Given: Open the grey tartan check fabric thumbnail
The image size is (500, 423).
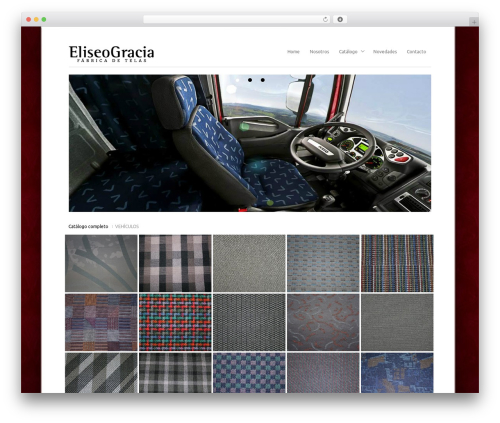Looking at the screenshot, I should tap(175, 373).
